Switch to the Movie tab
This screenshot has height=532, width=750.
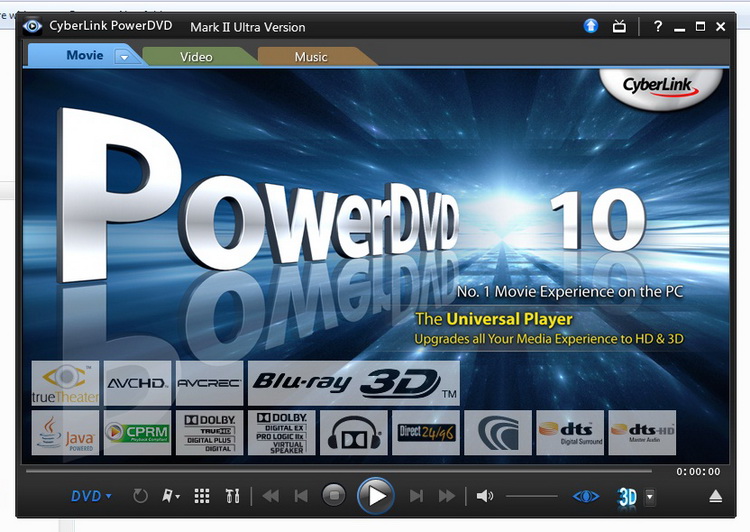[85, 55]
